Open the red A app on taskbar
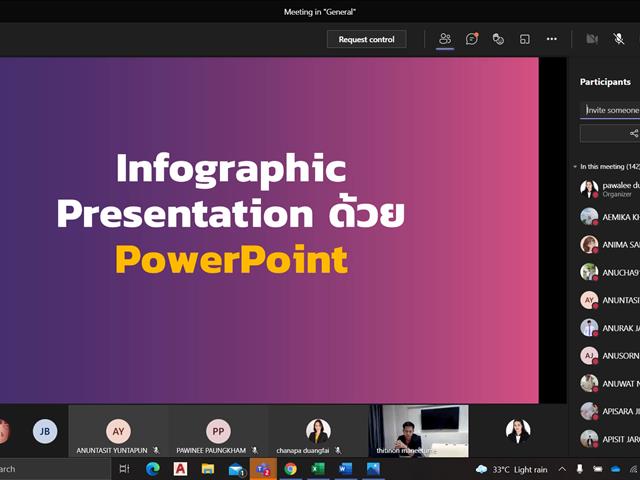The width and height of the screenshot is (640, 480). [180, 469]
